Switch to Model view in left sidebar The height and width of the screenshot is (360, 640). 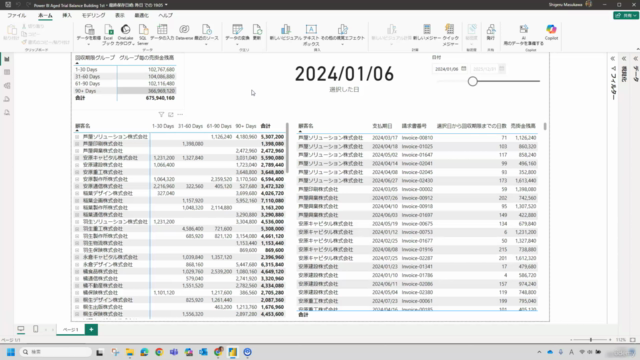click(x=7, y=86)
